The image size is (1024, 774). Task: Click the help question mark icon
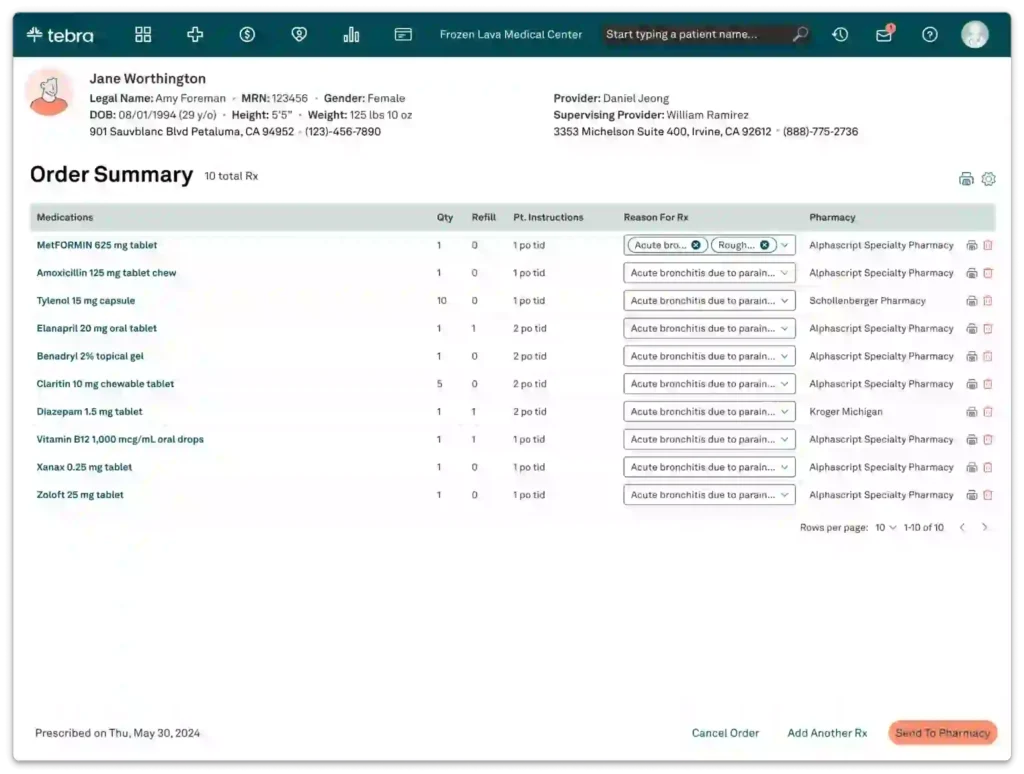[x=929, y=34]
